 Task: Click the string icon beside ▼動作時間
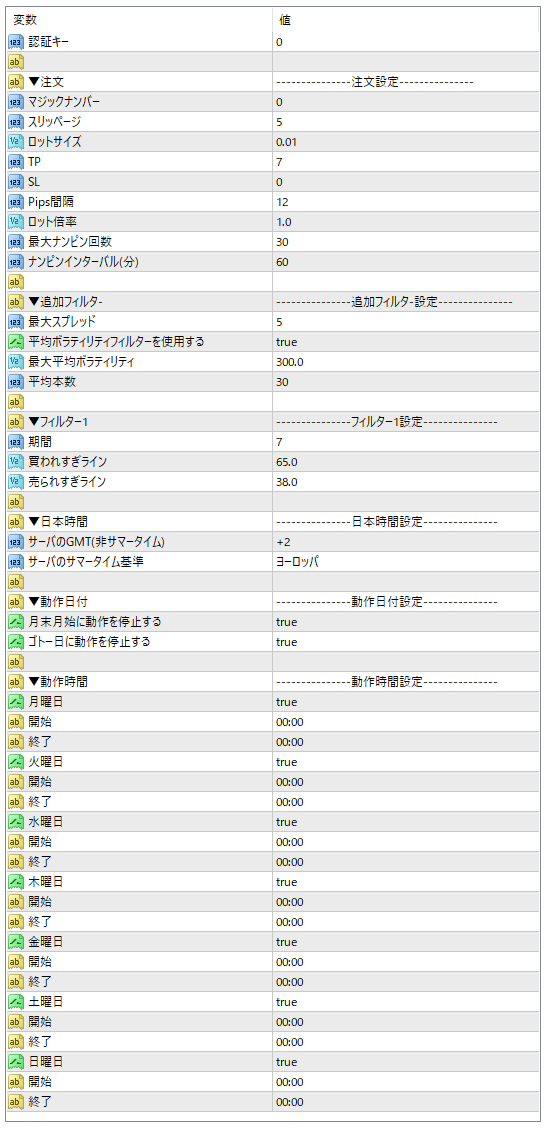click(x=16, y=682)
